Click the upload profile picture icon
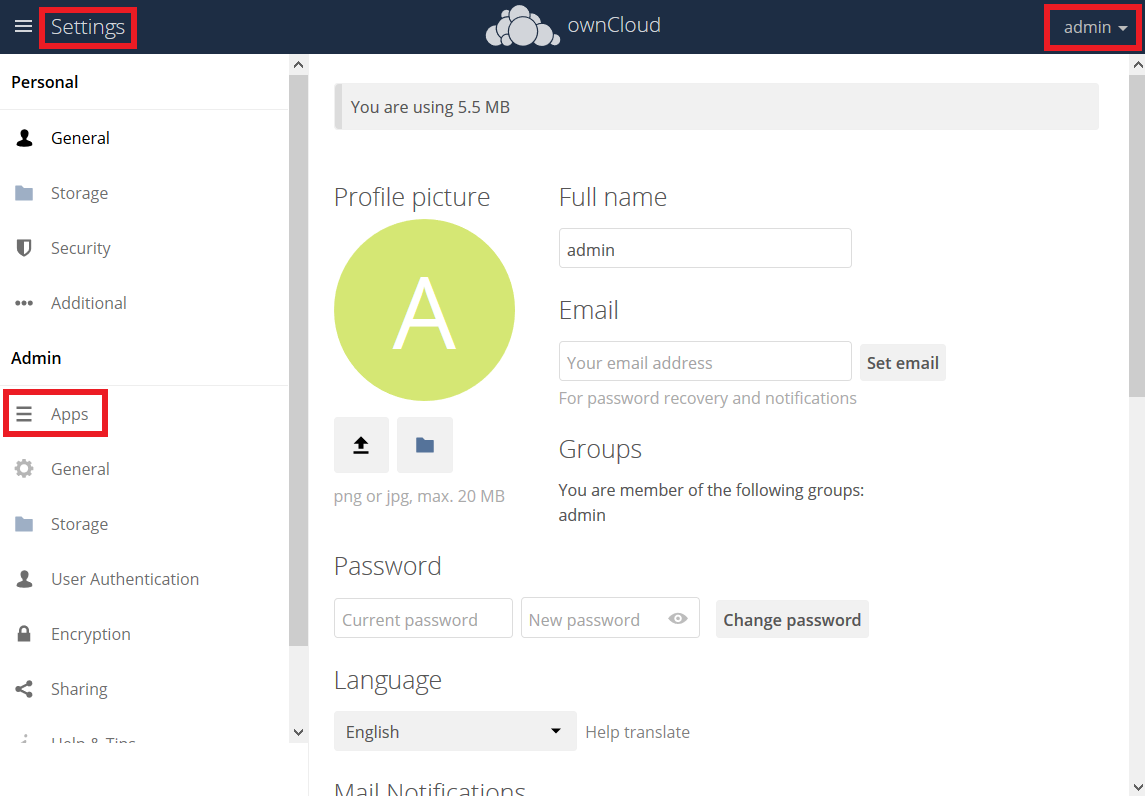1145x796 pixels. [x=361, y=445]
